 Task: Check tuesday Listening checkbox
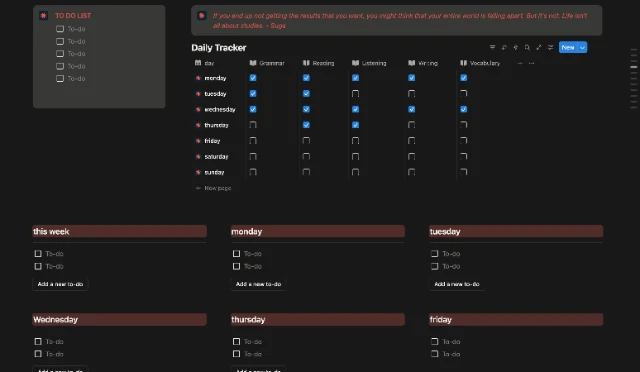[x=356, y=94]
